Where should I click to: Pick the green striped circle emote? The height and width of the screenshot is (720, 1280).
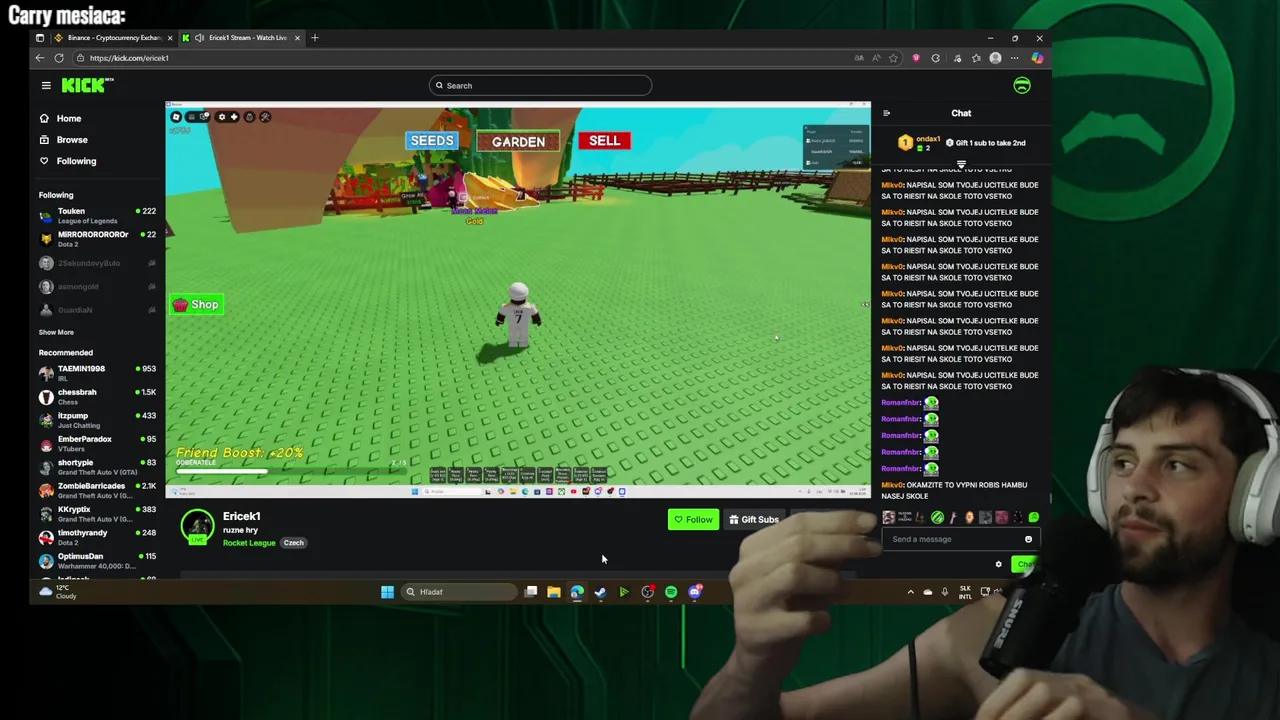pyautogui.click(x=937, y=518)
